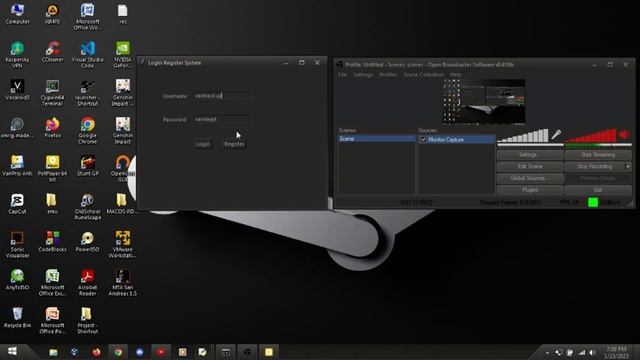Viewport: 640px width, 360px height.
Task: Adjust the microphone volume bar in OBS
Action: [523, 135]
